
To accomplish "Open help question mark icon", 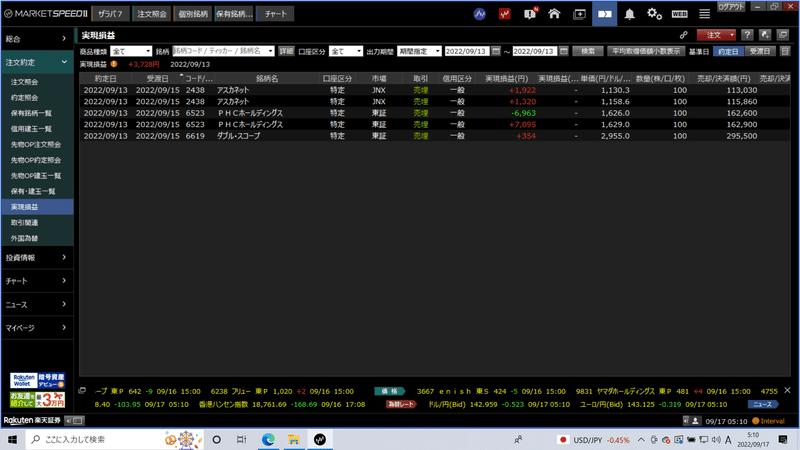I will (747, 35).
